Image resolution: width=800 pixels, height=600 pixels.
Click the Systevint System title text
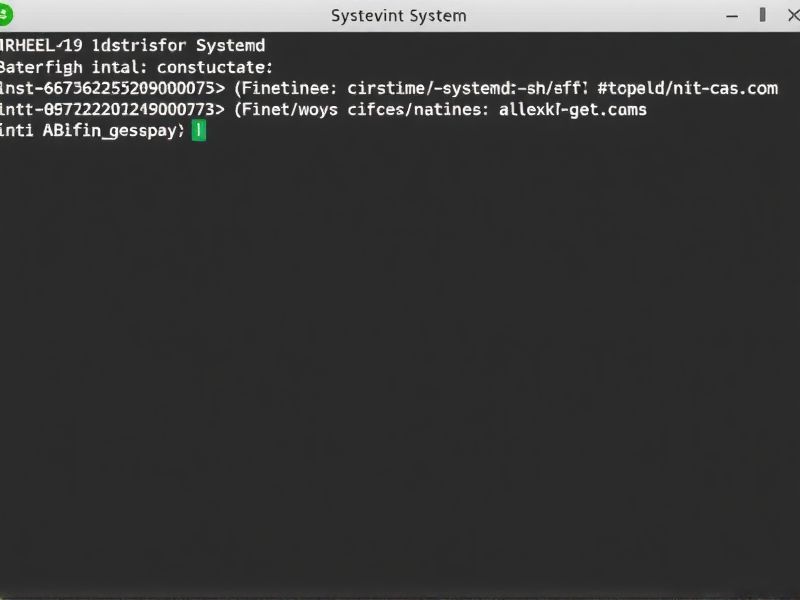pyautogui.click(x=398, y=15)
